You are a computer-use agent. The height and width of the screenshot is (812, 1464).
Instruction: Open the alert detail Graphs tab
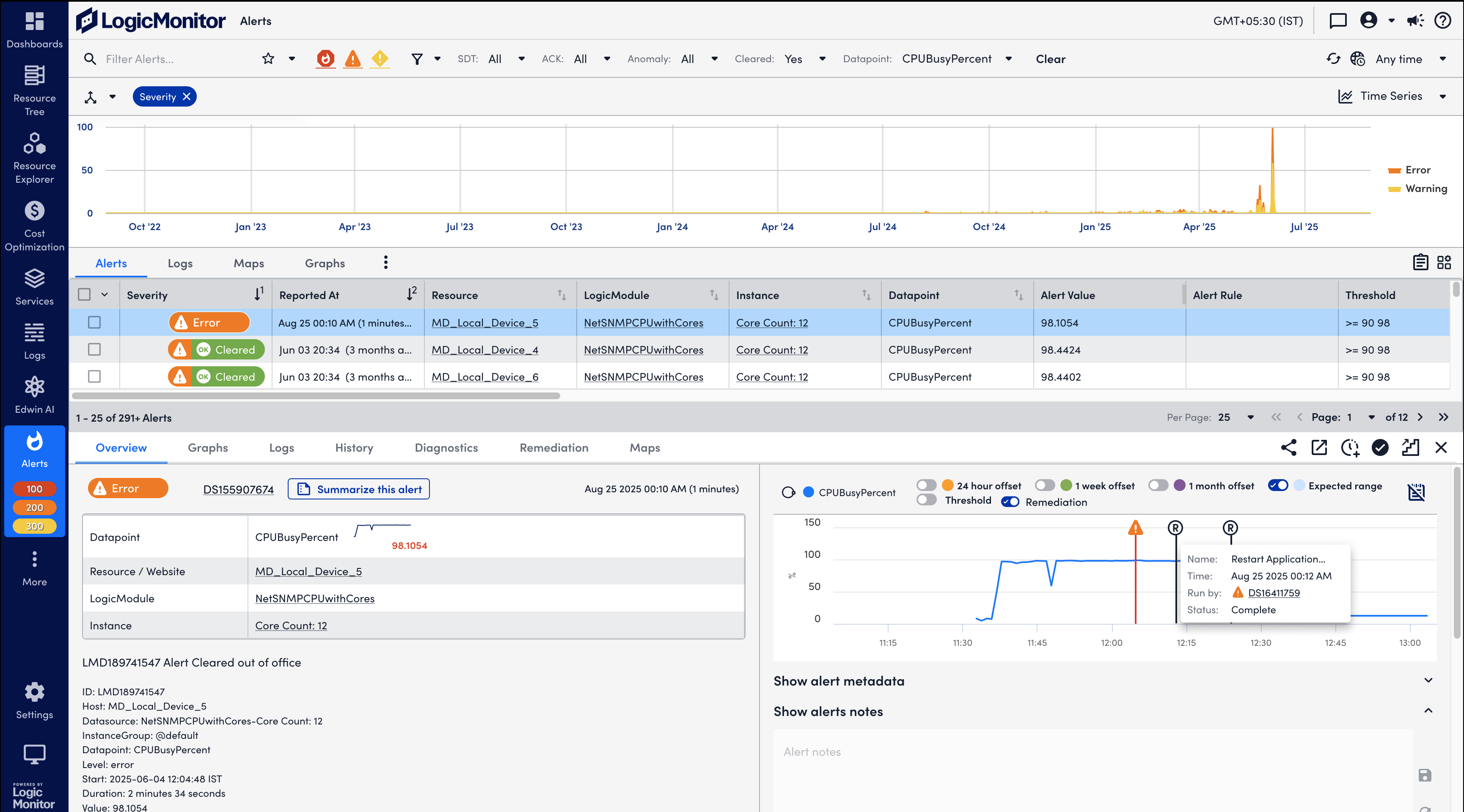[x=207, y=448]
